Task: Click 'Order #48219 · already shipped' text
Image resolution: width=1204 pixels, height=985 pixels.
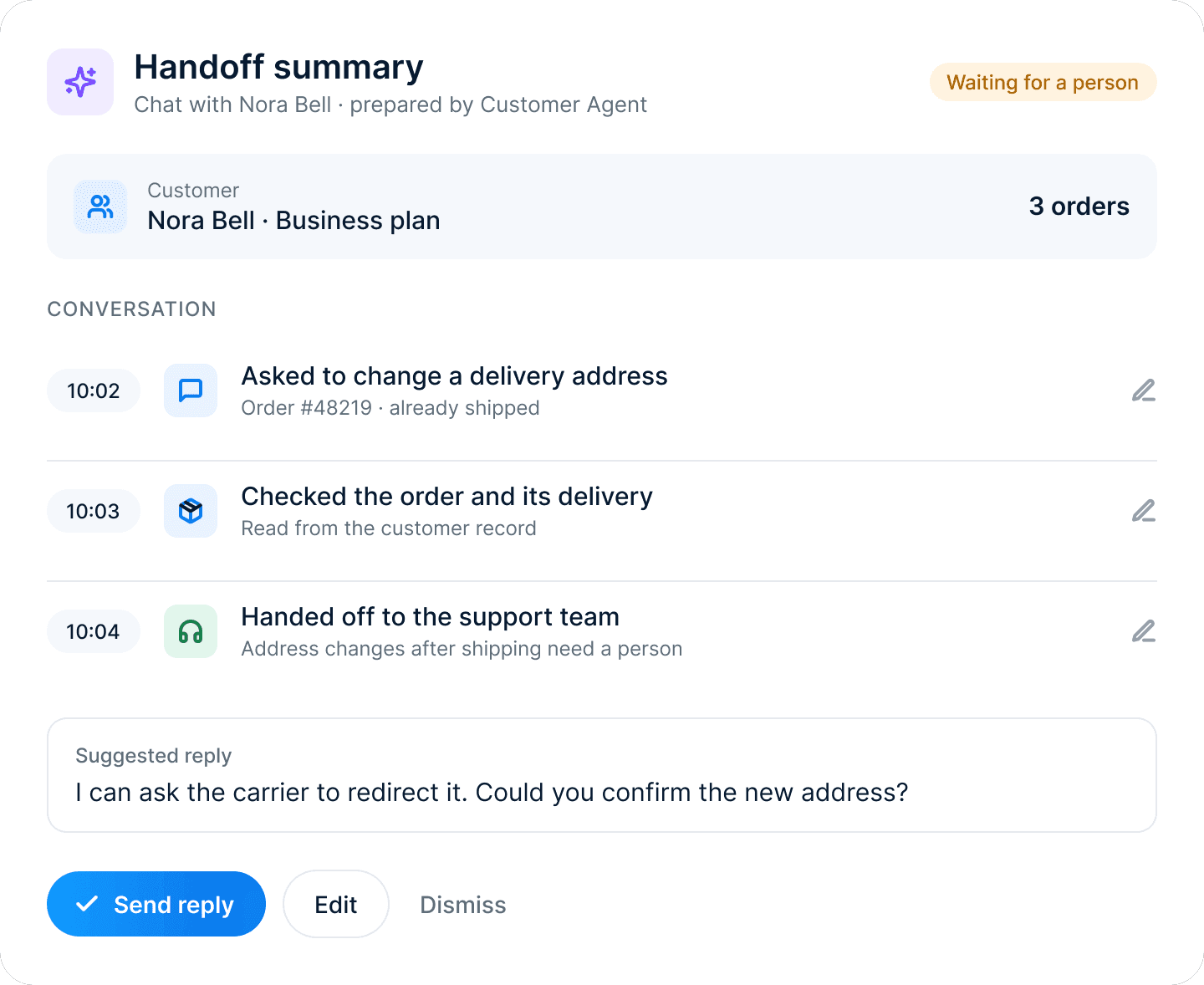Action: [390, 408]
